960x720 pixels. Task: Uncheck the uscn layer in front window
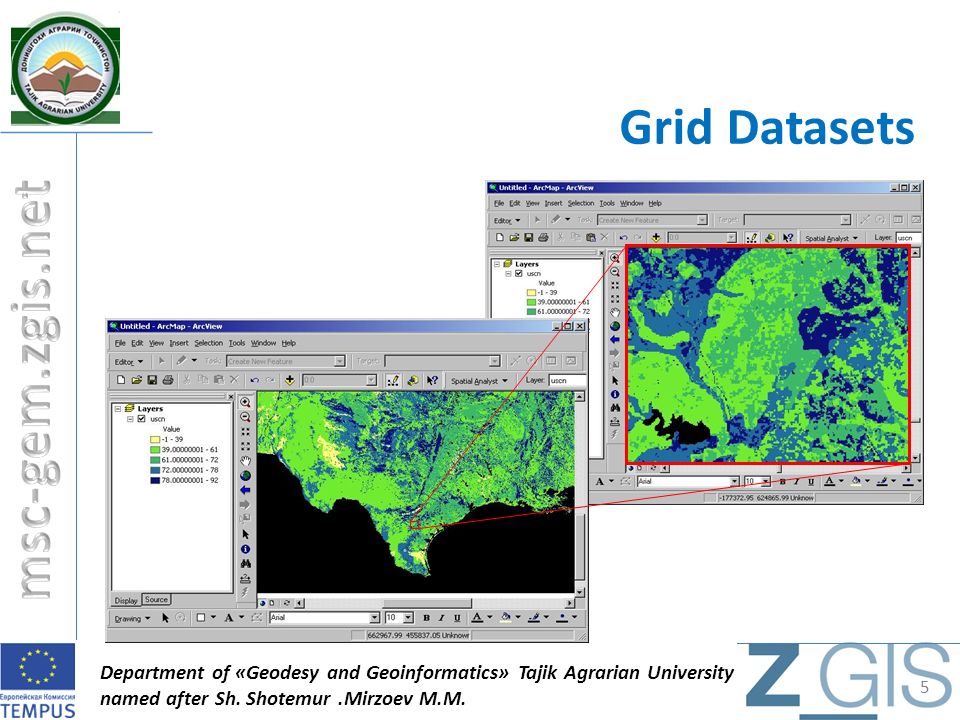point(141,419)
